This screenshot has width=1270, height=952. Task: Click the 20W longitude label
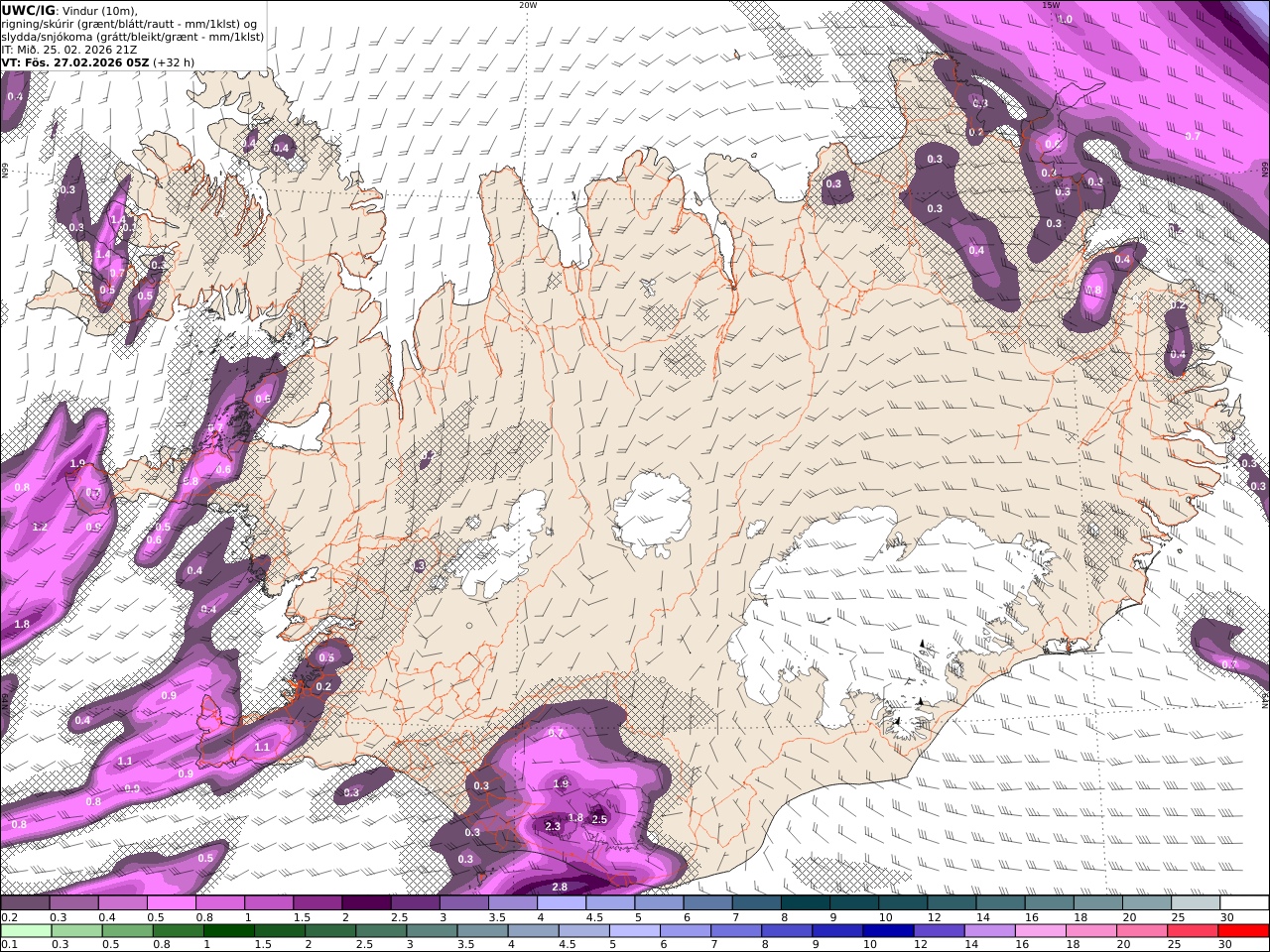pos(528,5)
